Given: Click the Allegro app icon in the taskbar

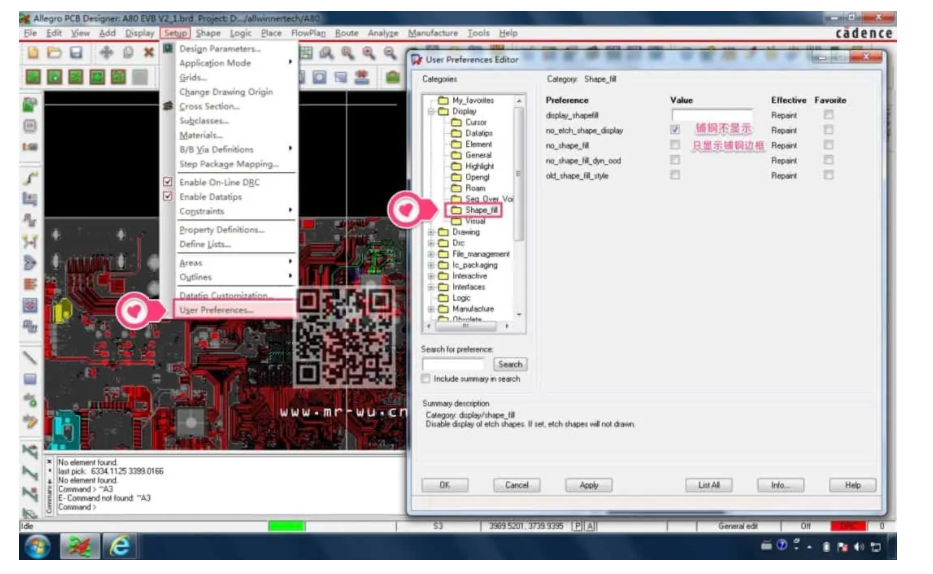Looking at the screenshot, I should pyautogui.click(x=79, y=546).
